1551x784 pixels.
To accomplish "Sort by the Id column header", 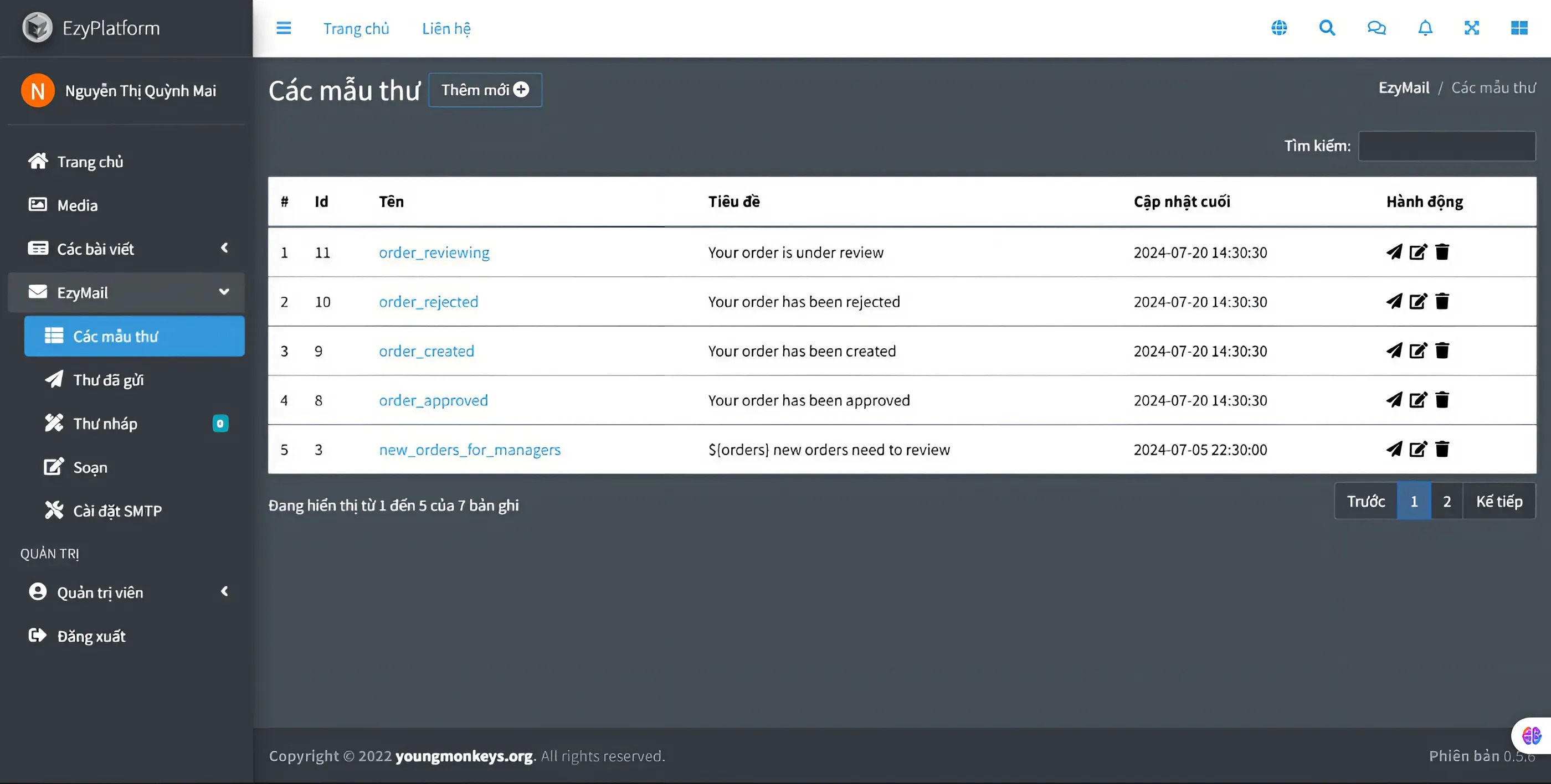I will pos(321,202).
